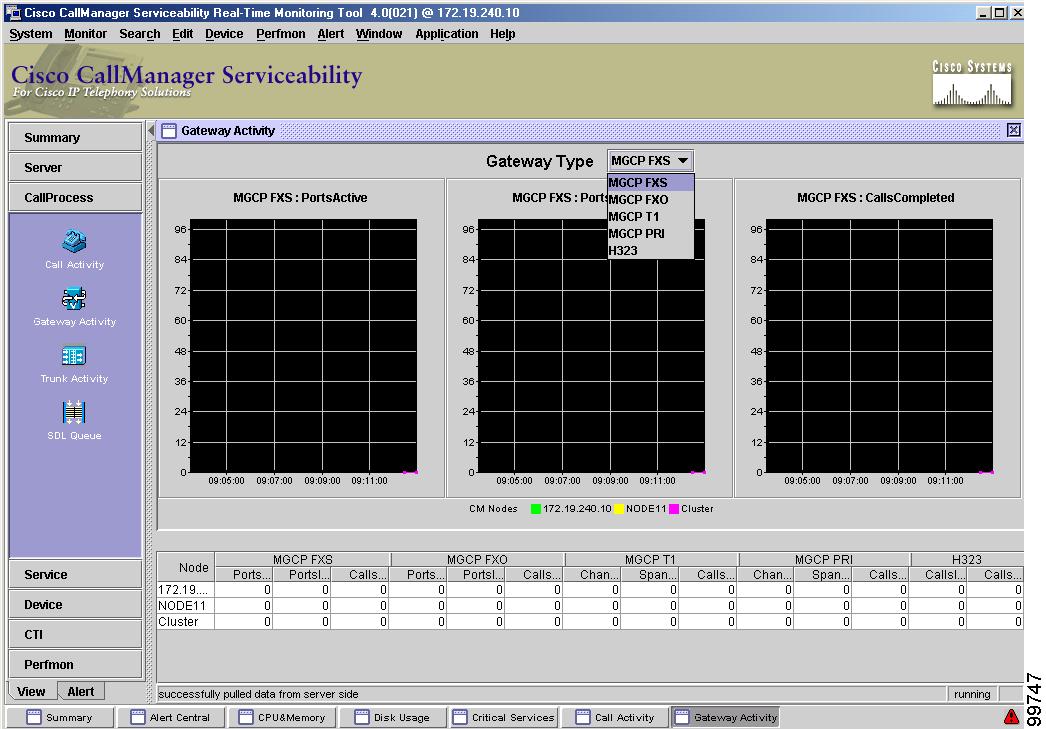The width and height of the screenshot is (1046, 729).
Task: Open the Alert menu
Action: [331, 34]
